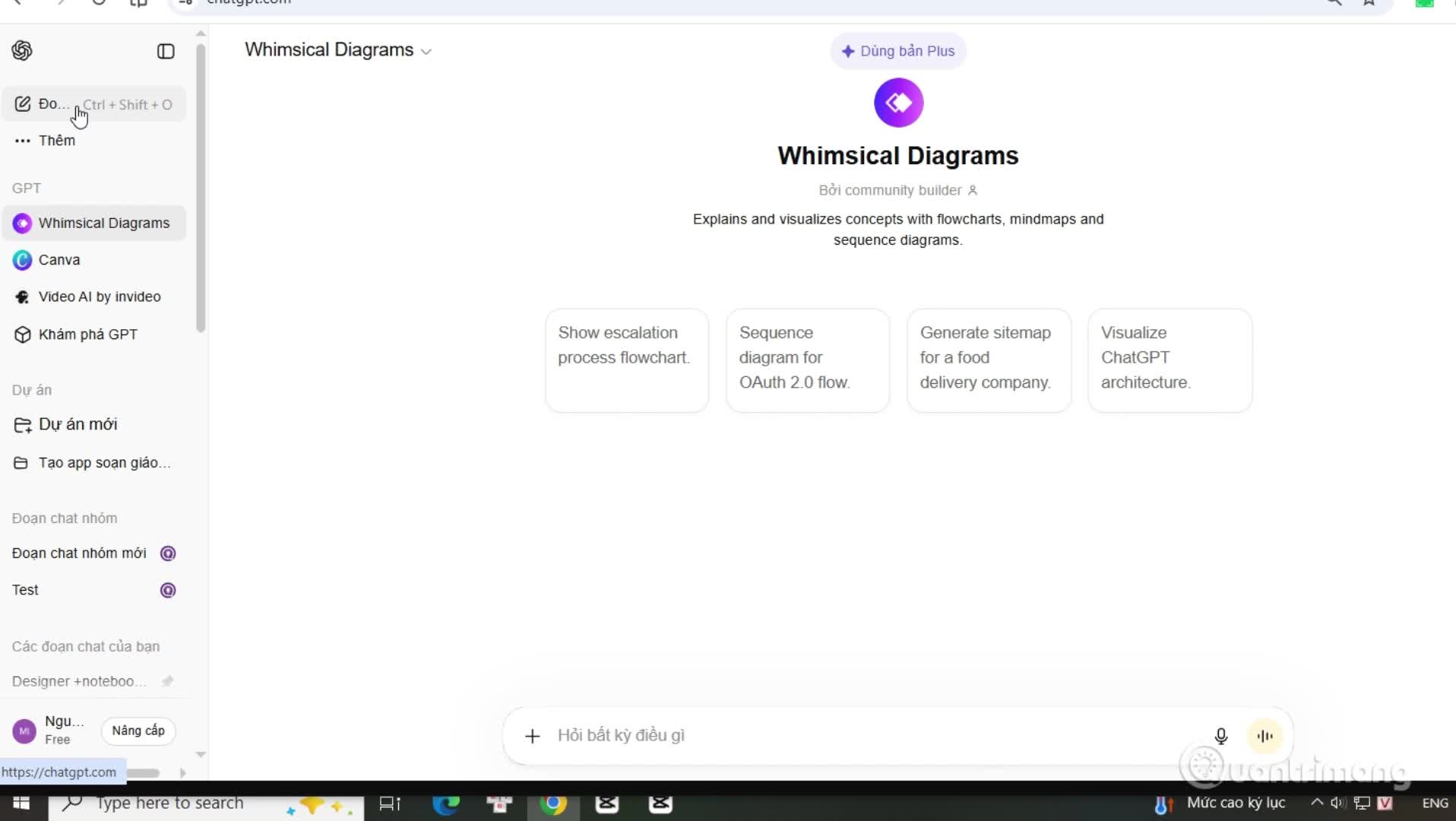This screenshot has height=821, width=1456.
Task: Open the first CapCut taskbar icon
Action: tap(607, 804)
